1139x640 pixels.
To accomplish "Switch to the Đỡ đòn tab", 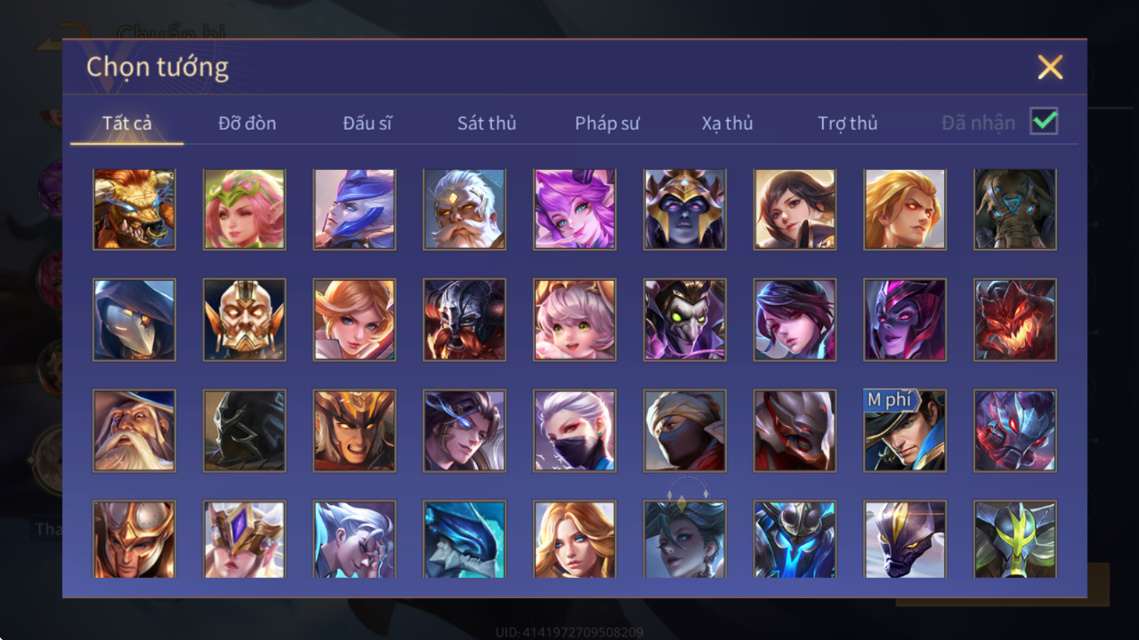I will point(247,123).
